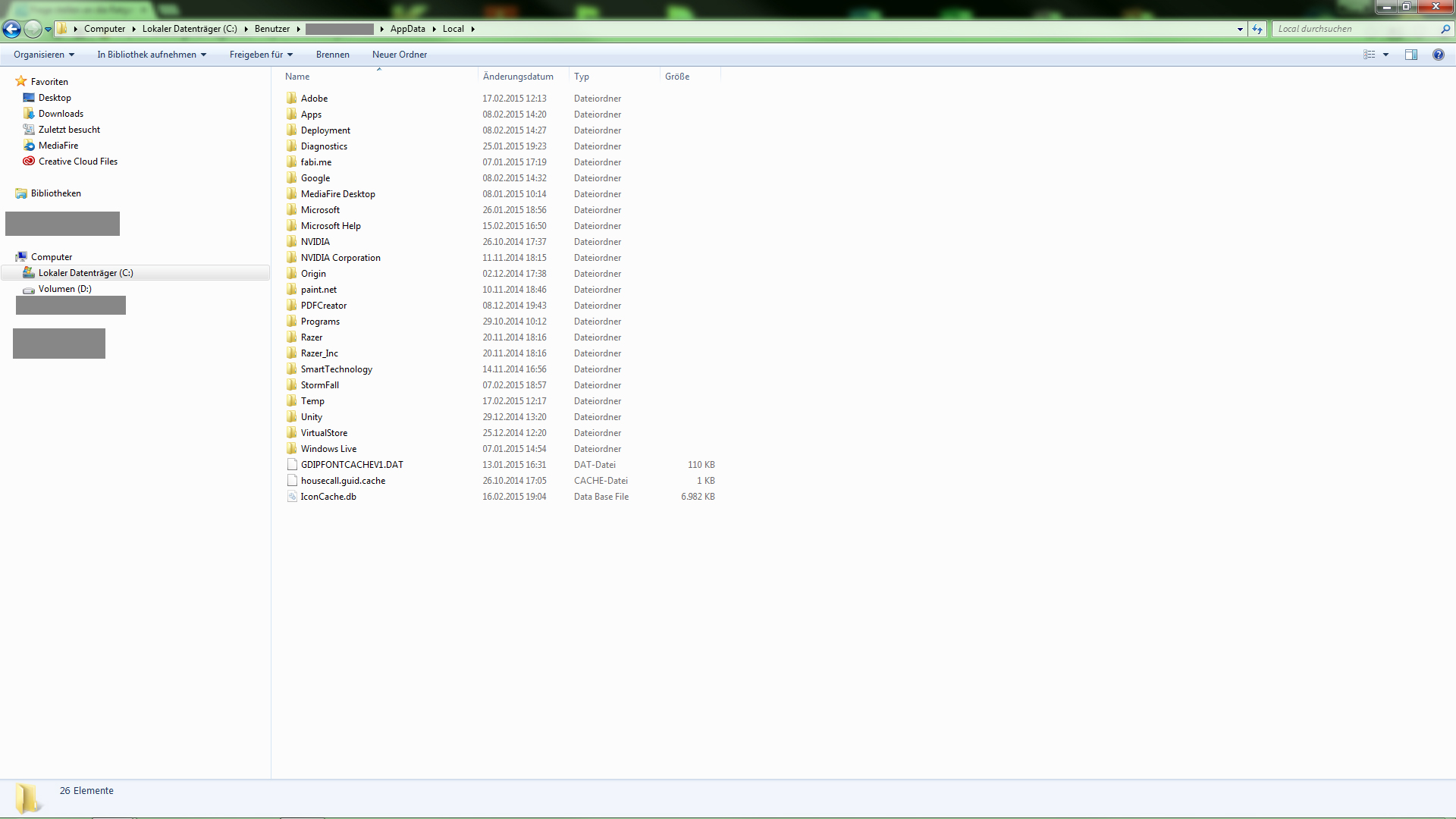
Task: Select the NVIDIA Corporation folder
Action: [x=340, y=258]
